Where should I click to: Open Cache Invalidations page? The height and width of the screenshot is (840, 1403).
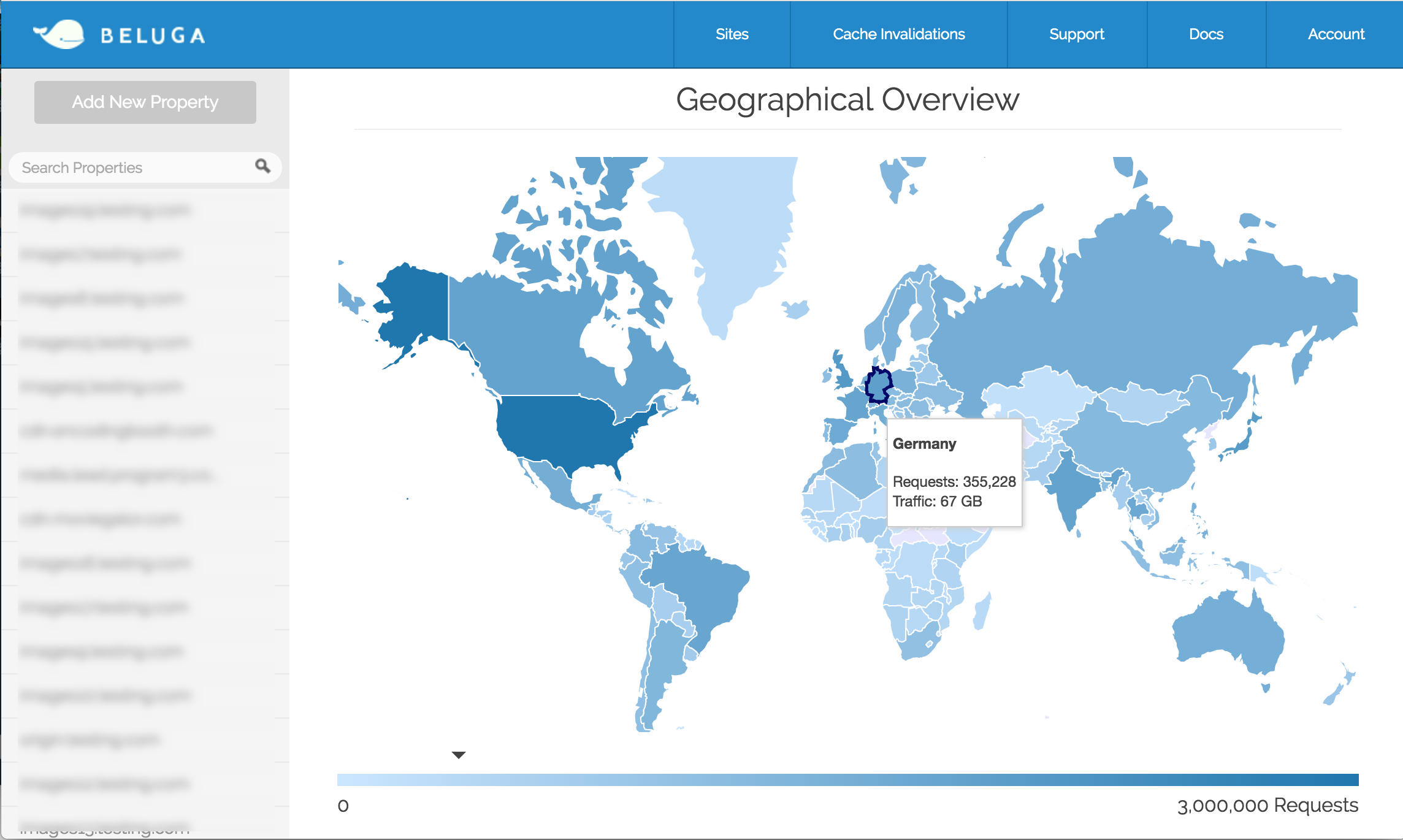click(898, 34)
